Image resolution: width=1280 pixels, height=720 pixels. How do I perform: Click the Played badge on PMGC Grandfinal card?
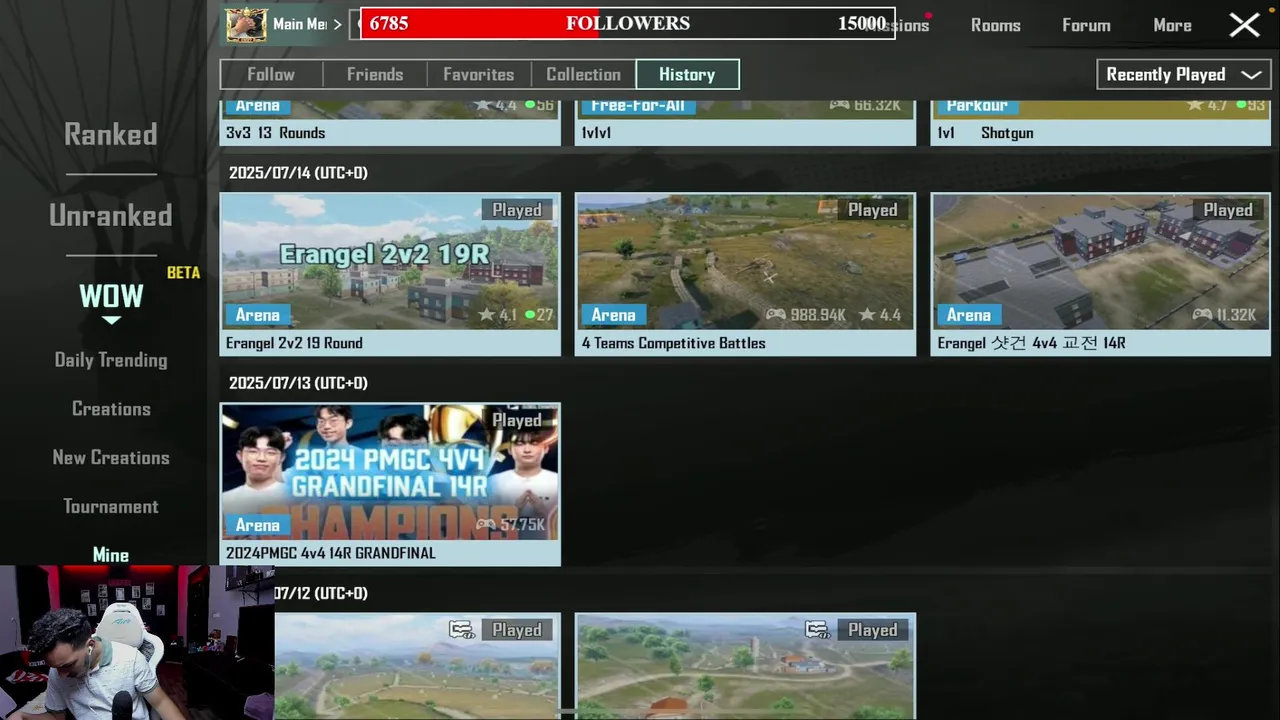(517, 420)
